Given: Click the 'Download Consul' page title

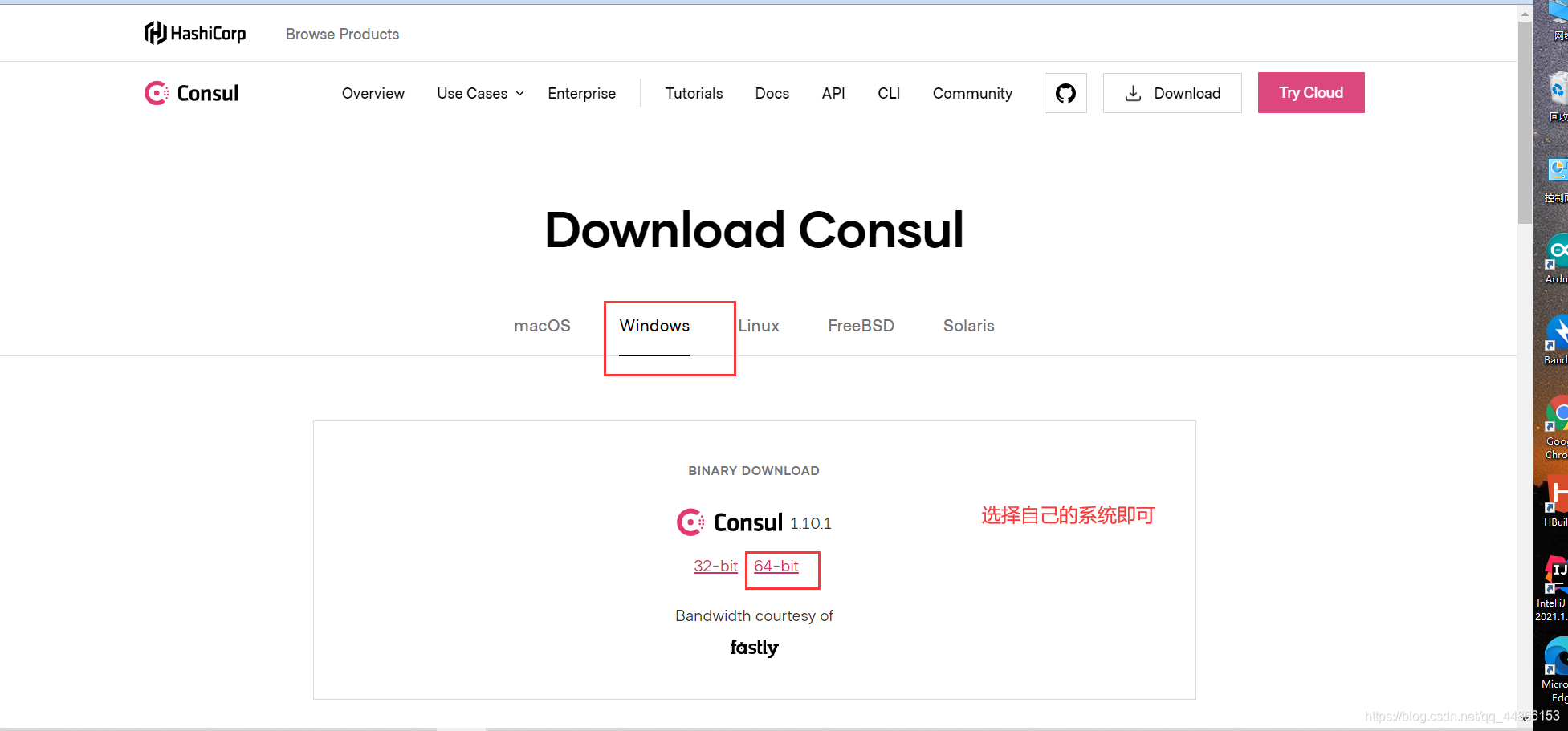Looking at the screenshot, I should pyautogui.click(x=754, y=229).
